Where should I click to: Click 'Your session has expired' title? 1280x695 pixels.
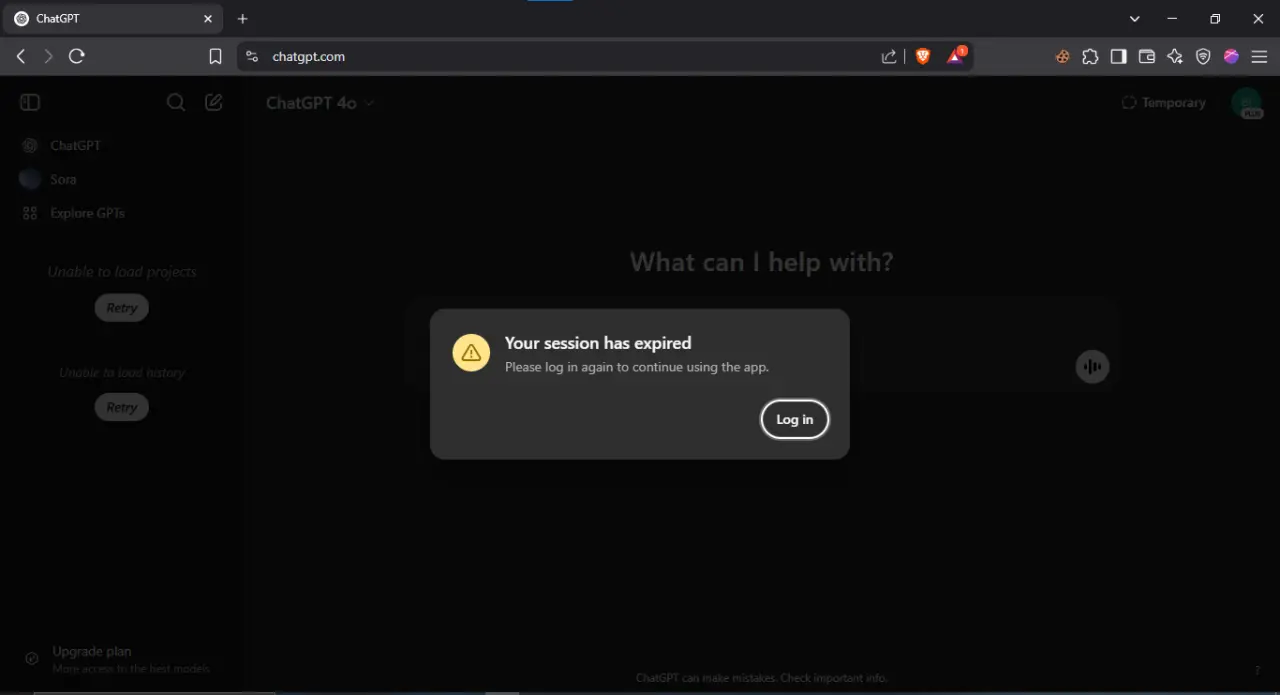(x=598, y=343)
